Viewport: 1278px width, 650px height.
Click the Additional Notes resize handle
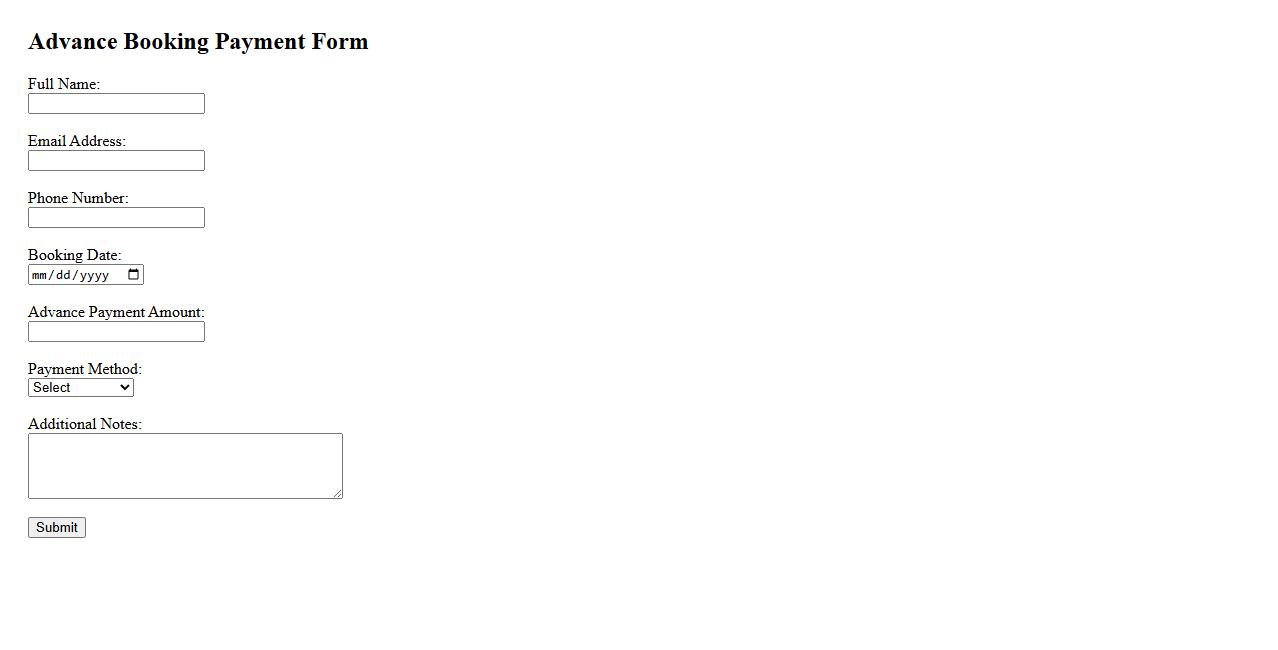click(337, 493)
